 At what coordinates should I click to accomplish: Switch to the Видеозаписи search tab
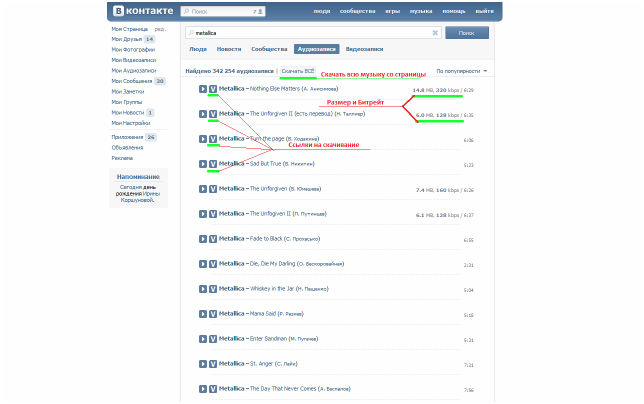(364, 49)
